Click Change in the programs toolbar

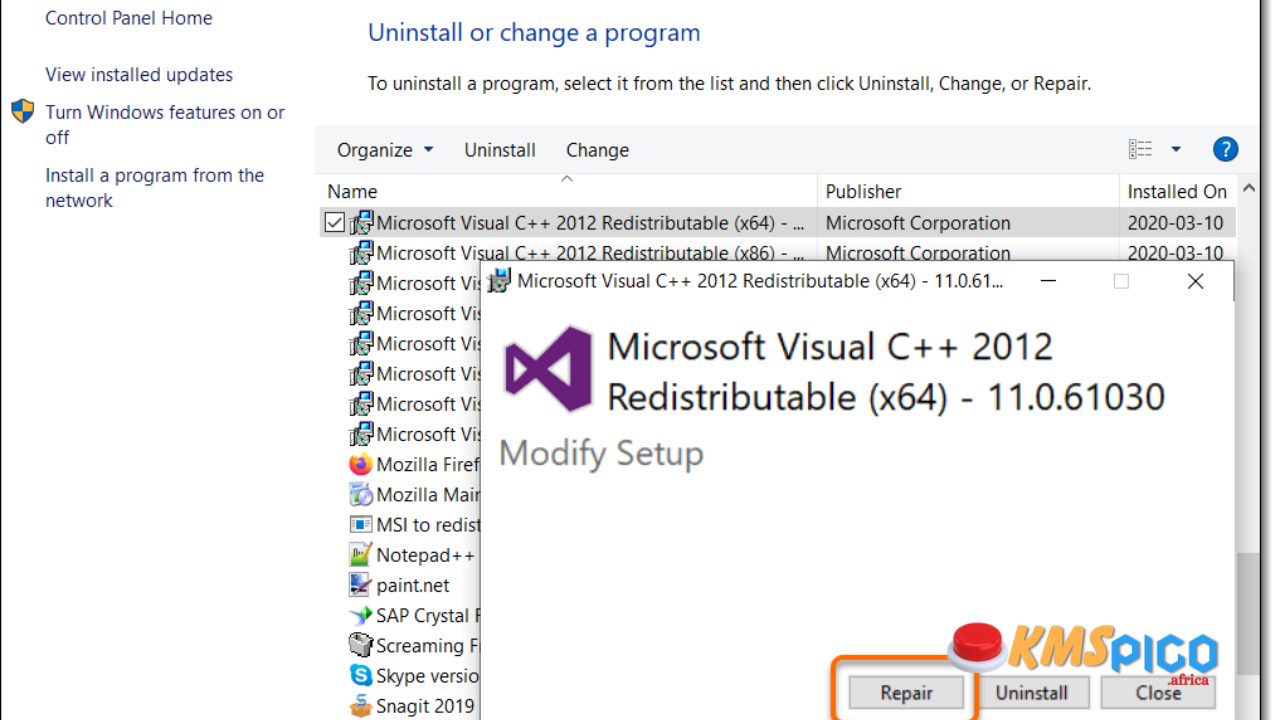point(598,150)
